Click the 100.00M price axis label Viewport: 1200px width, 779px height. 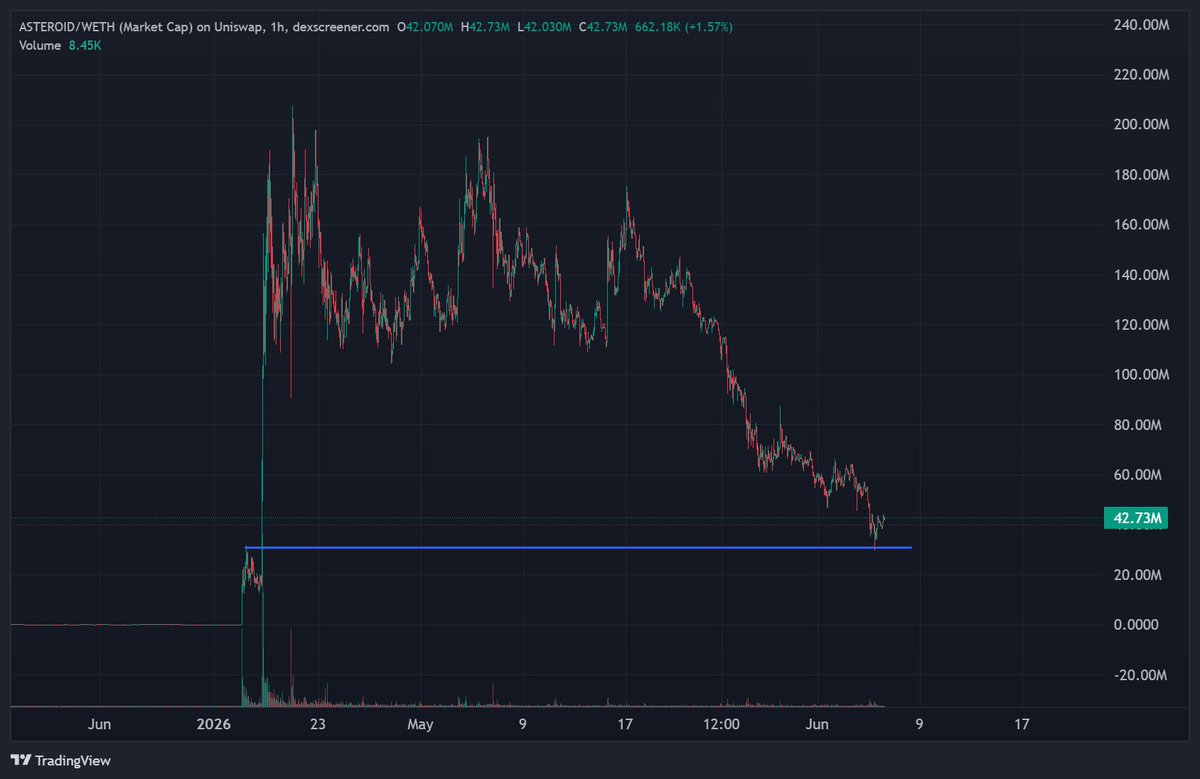pyautogui.click(x=1141, y=375)
